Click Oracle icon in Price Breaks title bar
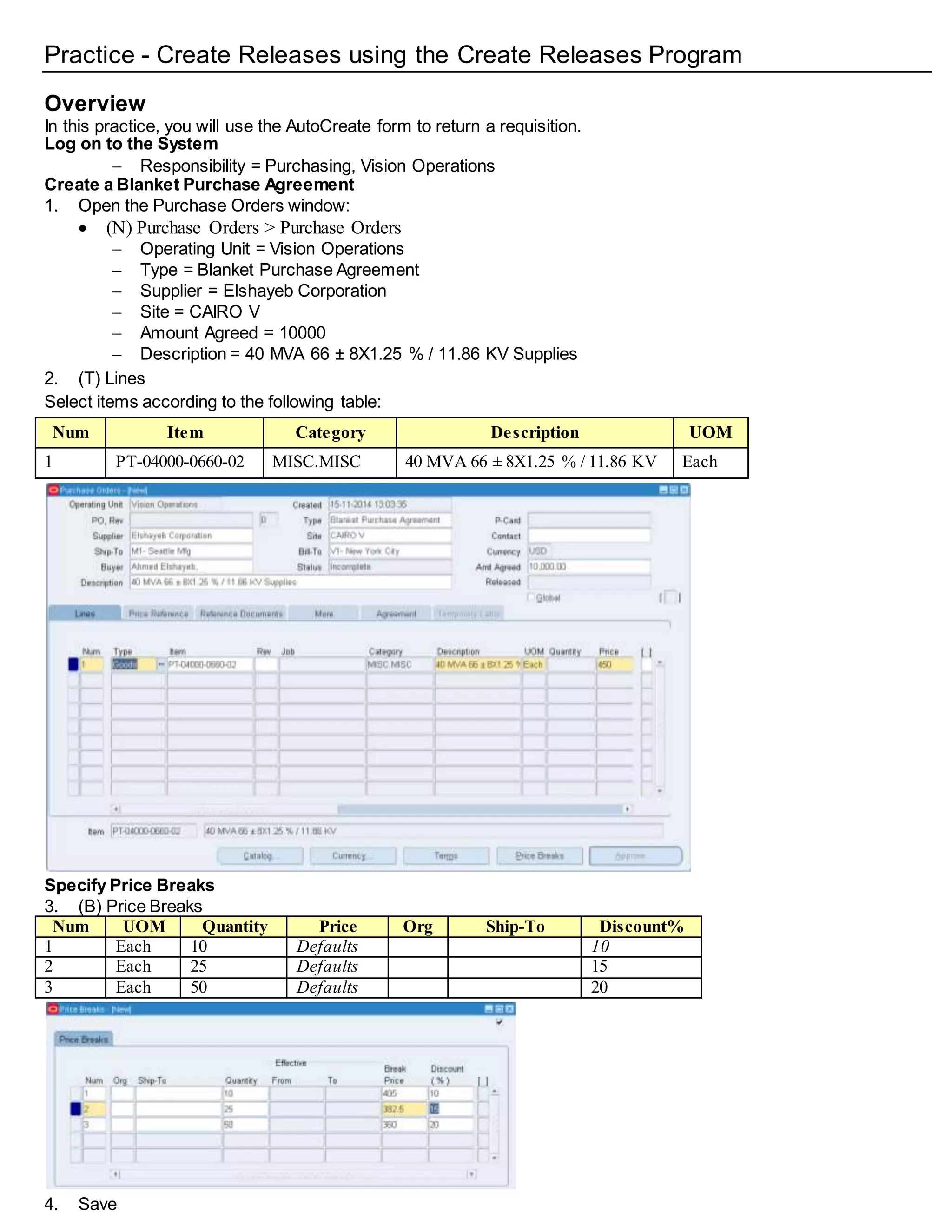 click(53, 1008)
